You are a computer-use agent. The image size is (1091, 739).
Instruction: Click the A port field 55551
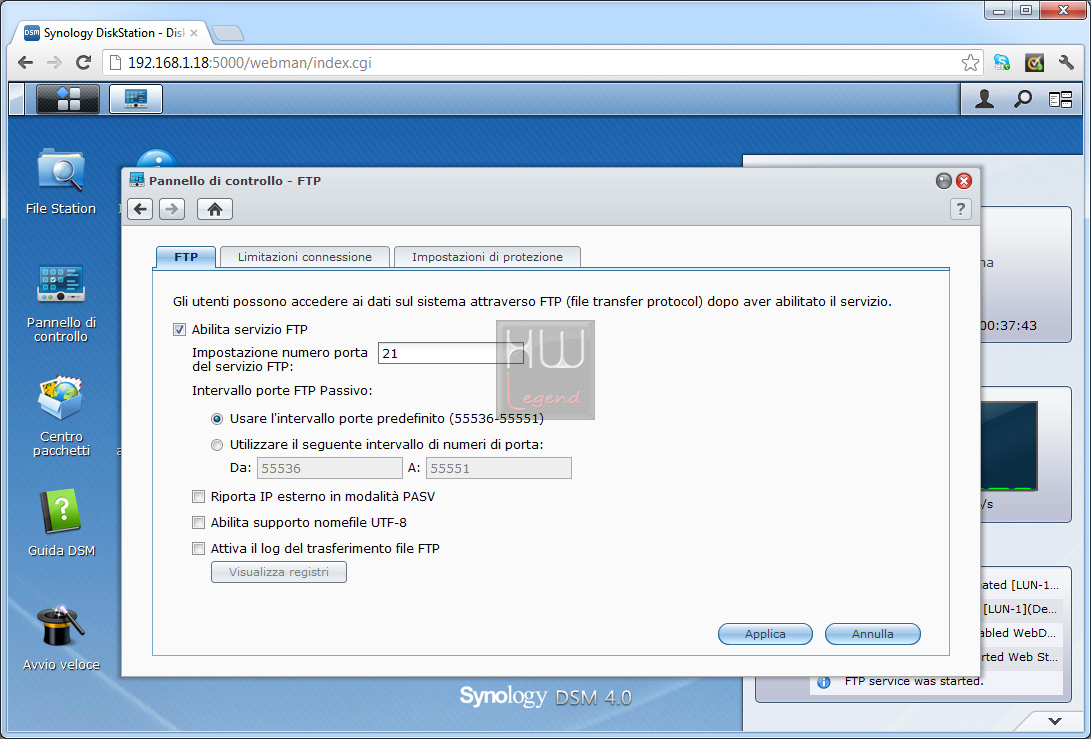click(499, 468)
